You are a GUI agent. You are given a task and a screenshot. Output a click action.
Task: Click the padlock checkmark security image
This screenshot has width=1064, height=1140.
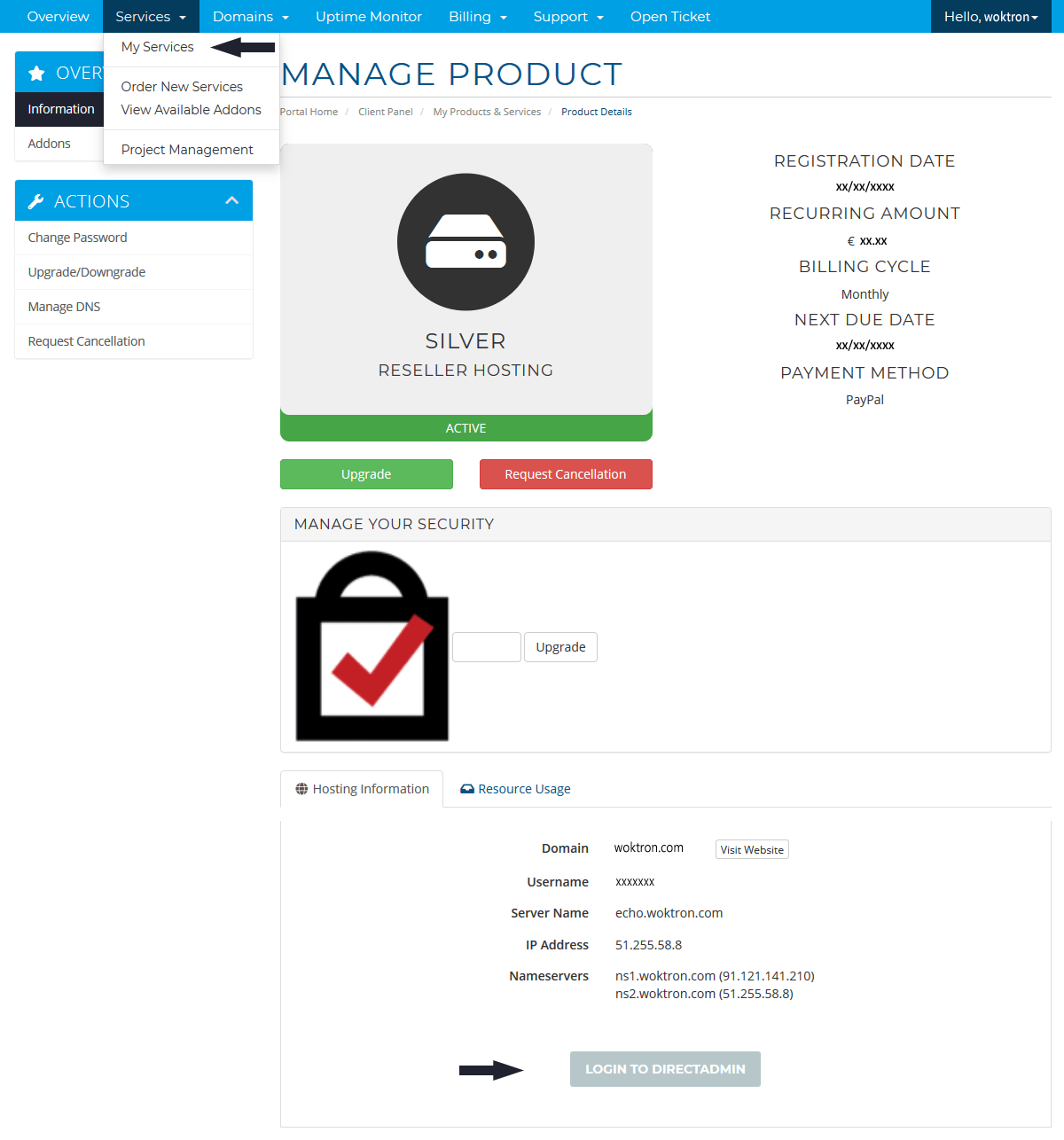(372, 646)
